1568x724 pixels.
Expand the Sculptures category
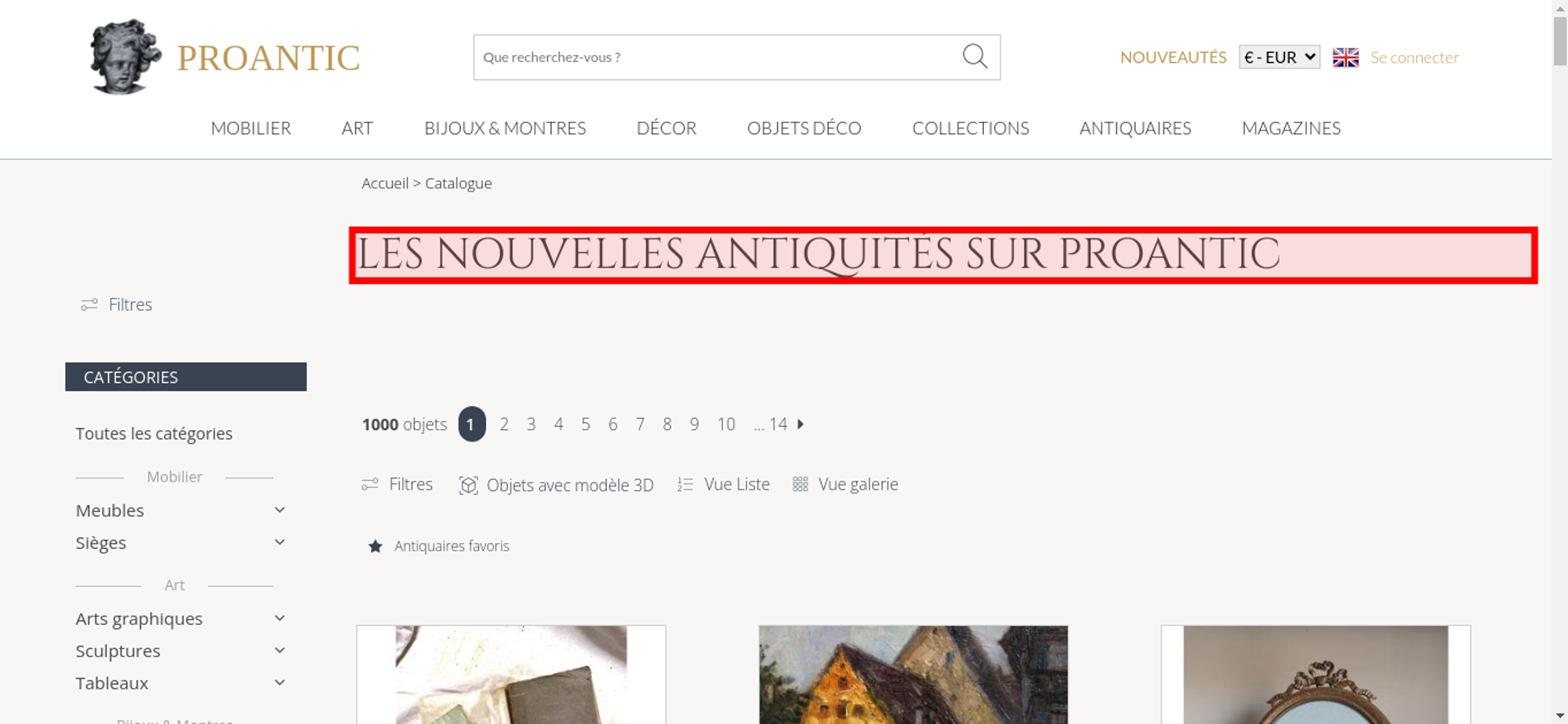tap(280, 650)
